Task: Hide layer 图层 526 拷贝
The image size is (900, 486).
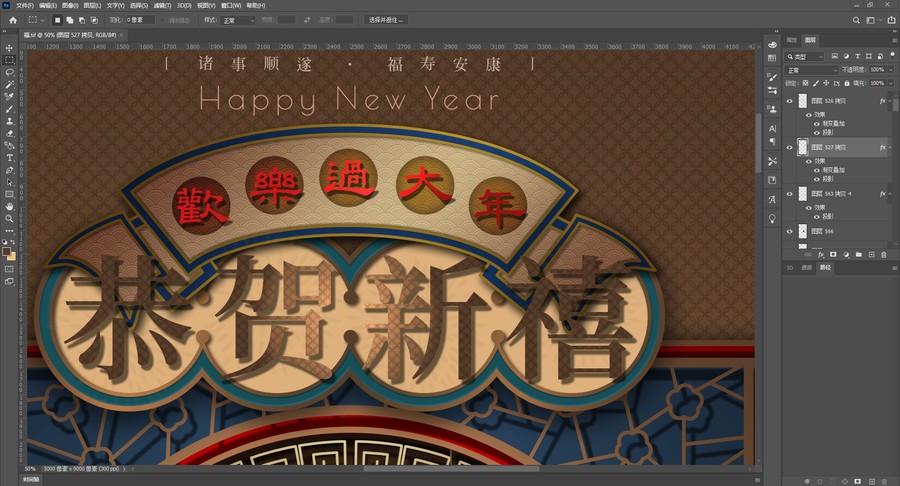Action: click(789, 101)
